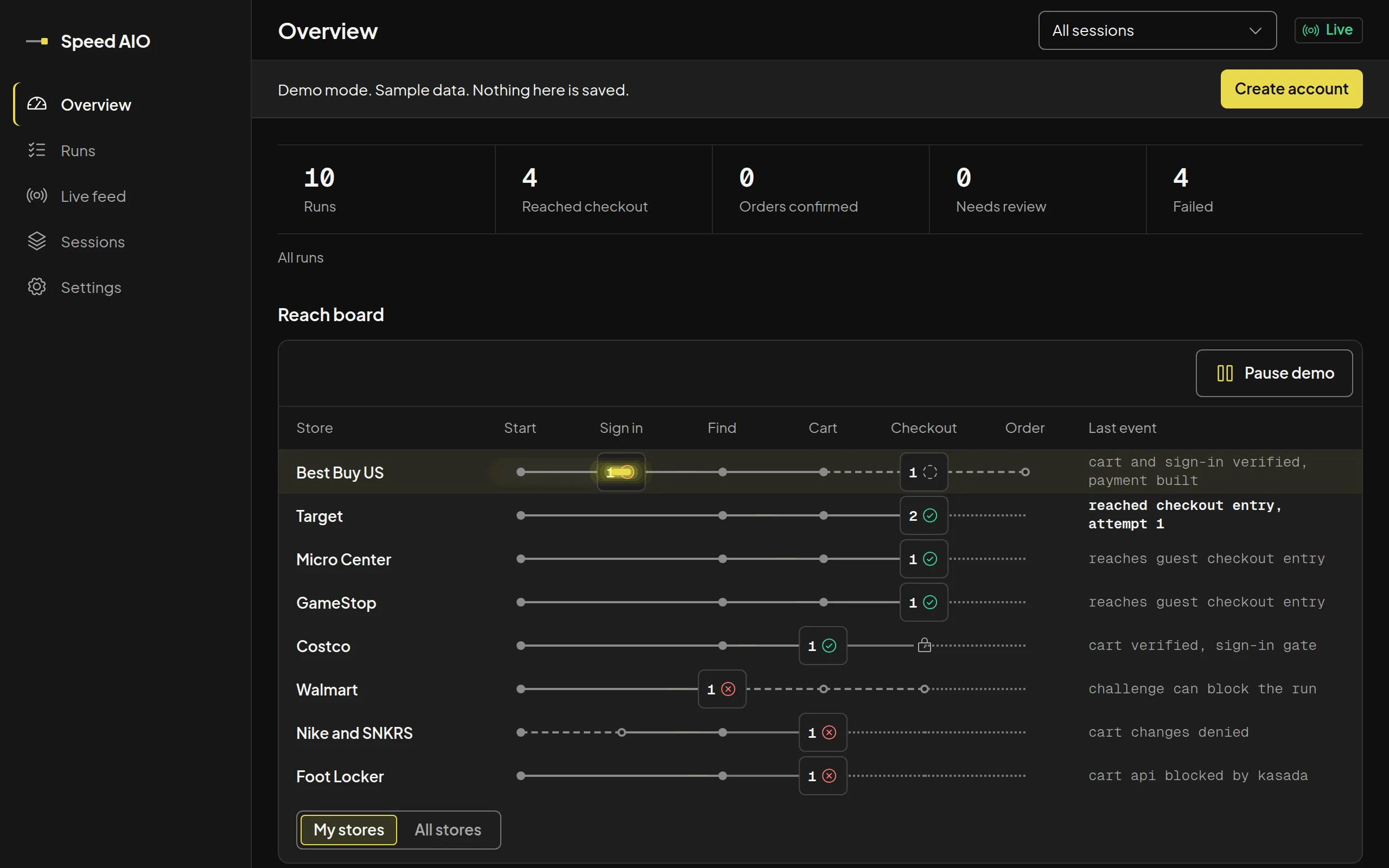Click 'reached checkout entry, attempt 1' event
Image resolution: width=1389 pixels, height=868 pixels.
click(x=1184, y=514)
